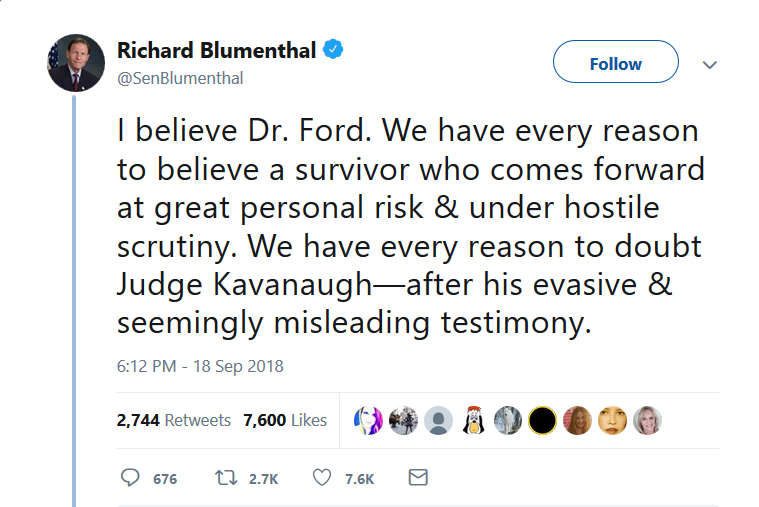Viewport: 759px width, 507px height.
Task: Like the tweet with the heart icon
Action: coord(321,478)
